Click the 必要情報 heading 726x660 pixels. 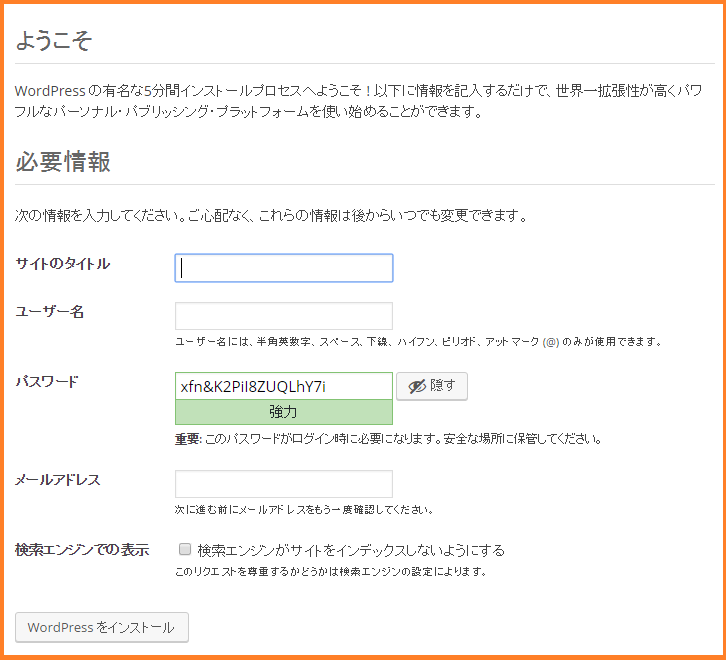(63, 162)
